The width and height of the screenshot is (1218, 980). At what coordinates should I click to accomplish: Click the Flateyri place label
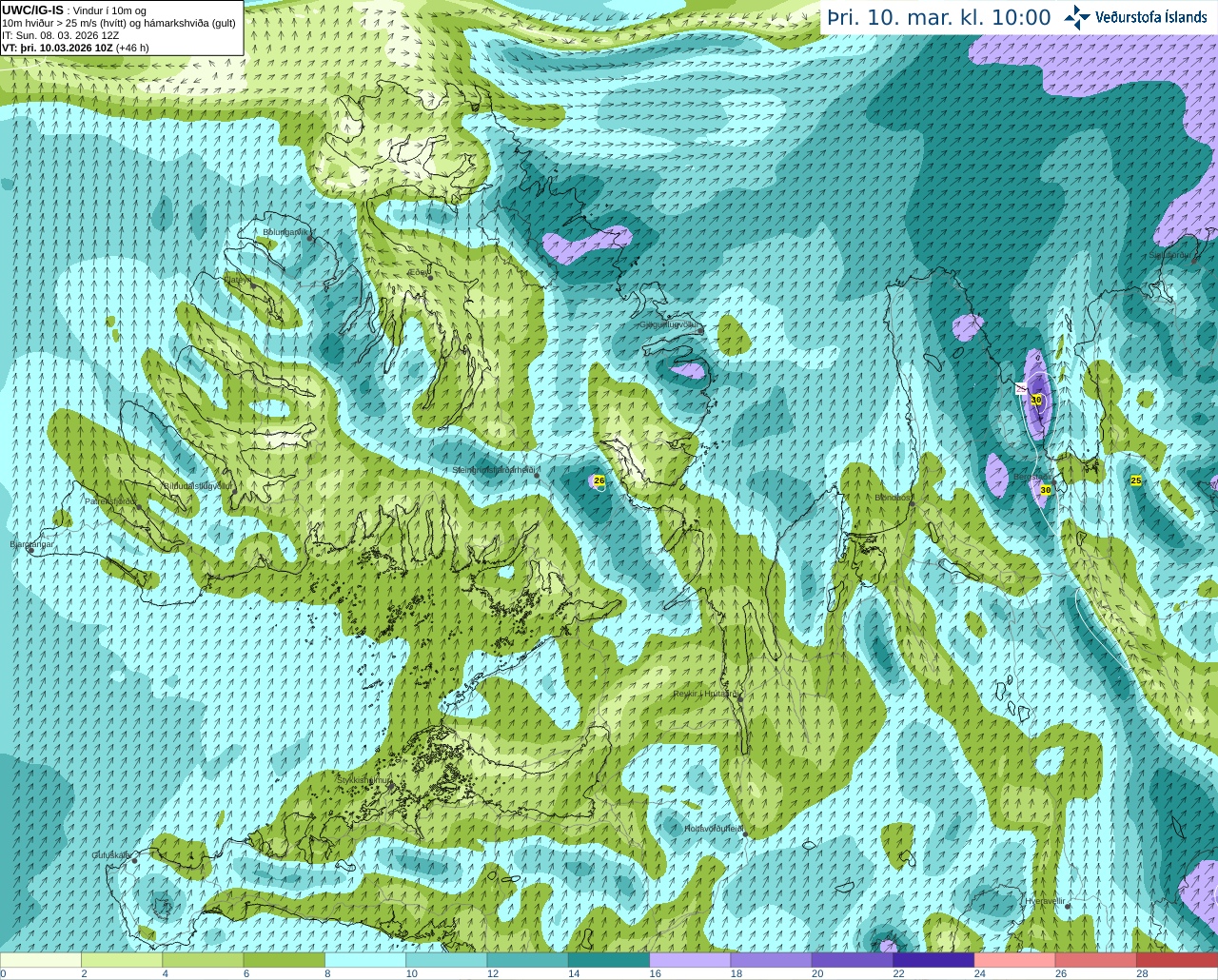(x=238, y=280)
